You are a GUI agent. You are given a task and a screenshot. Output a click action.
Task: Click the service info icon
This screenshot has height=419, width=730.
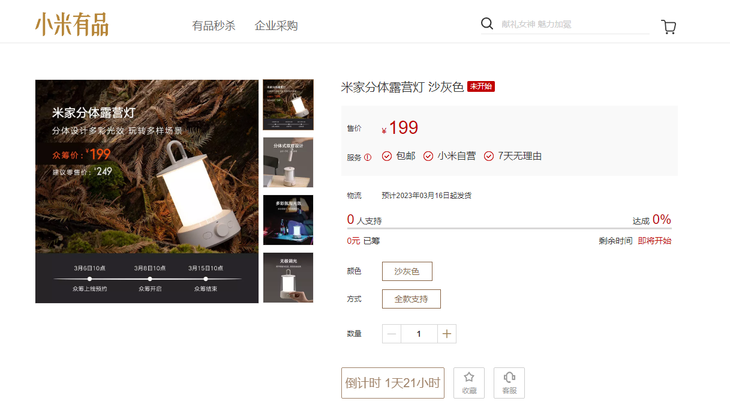[x=368, y=157]
